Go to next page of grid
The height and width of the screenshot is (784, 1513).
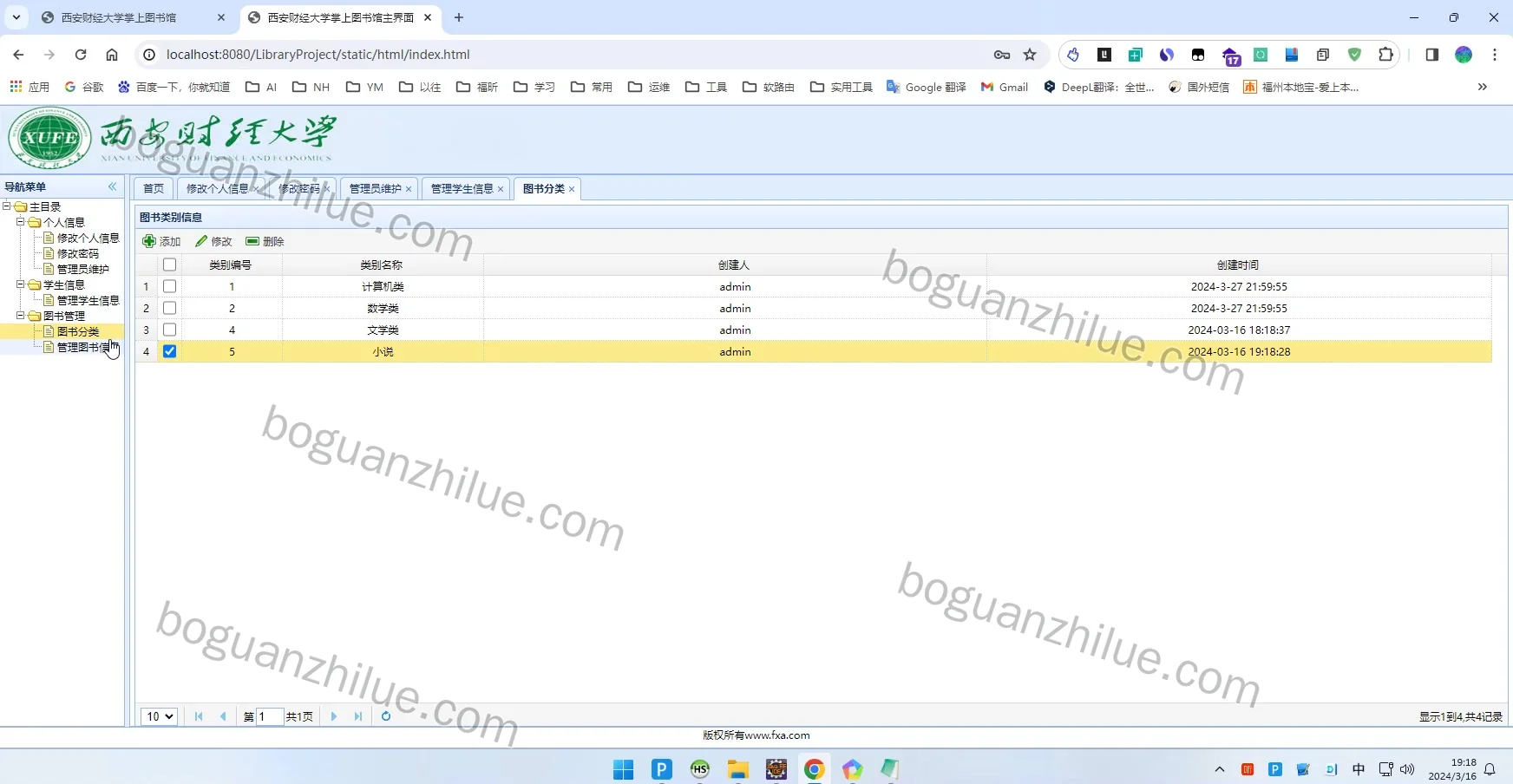tap(334, 716)
